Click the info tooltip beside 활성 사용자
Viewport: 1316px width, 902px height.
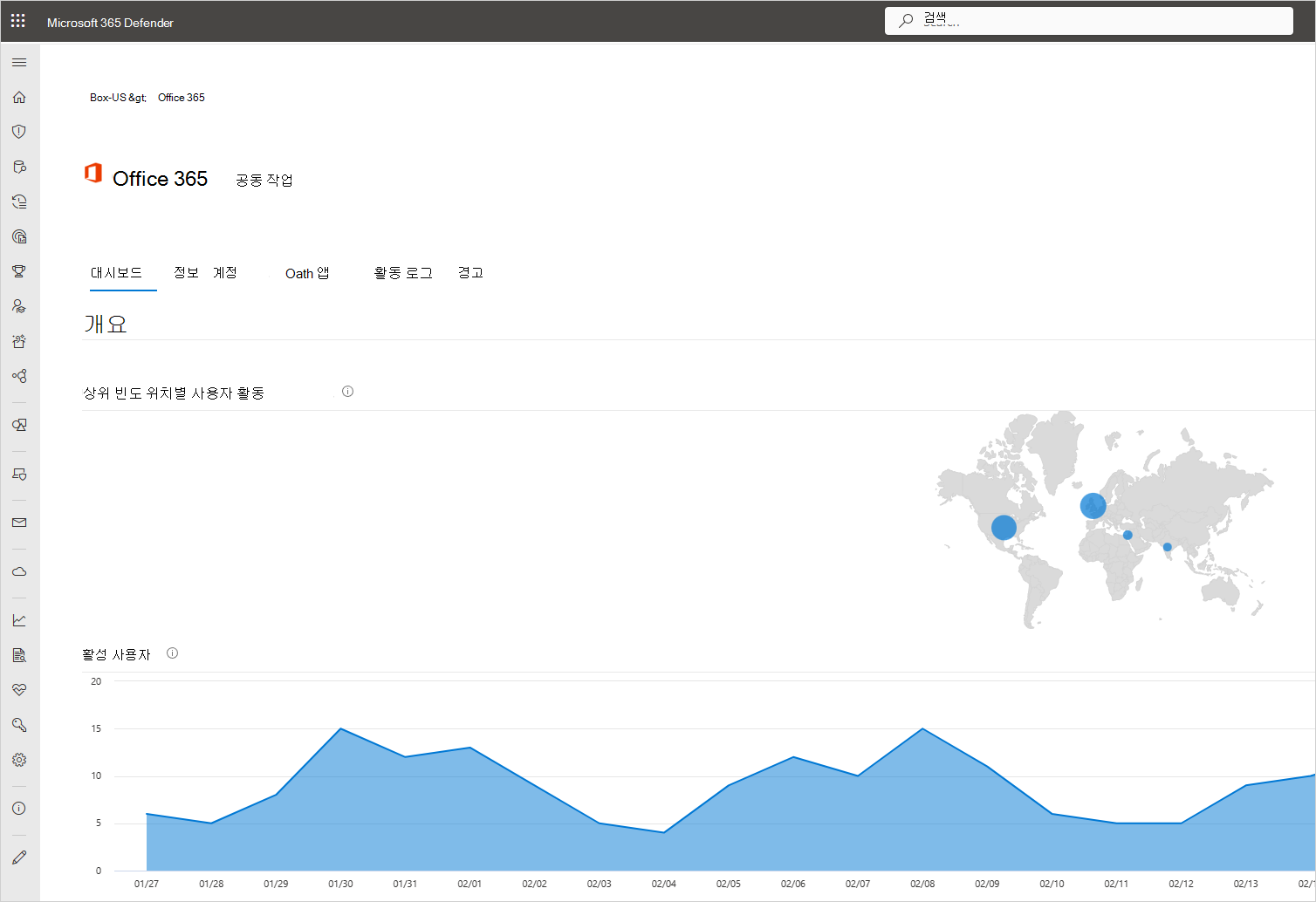(172, 653)
